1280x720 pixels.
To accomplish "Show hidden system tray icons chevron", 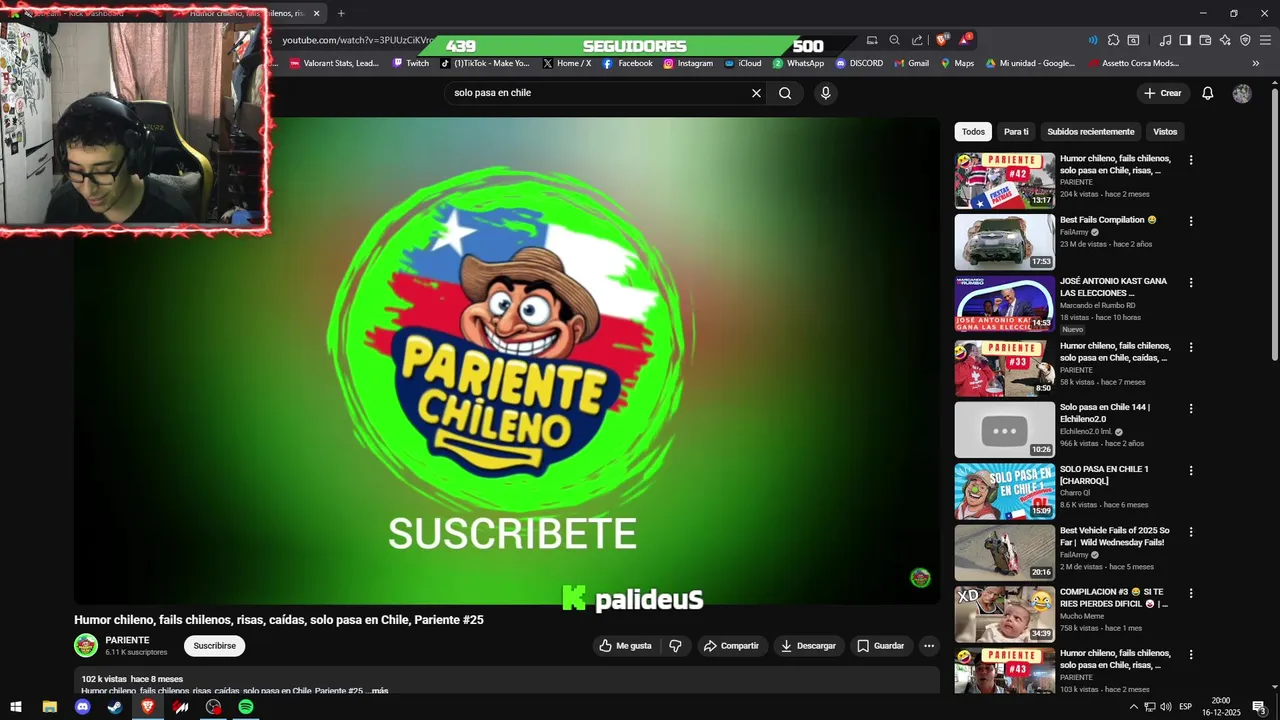I will [x=1133, y=707].
